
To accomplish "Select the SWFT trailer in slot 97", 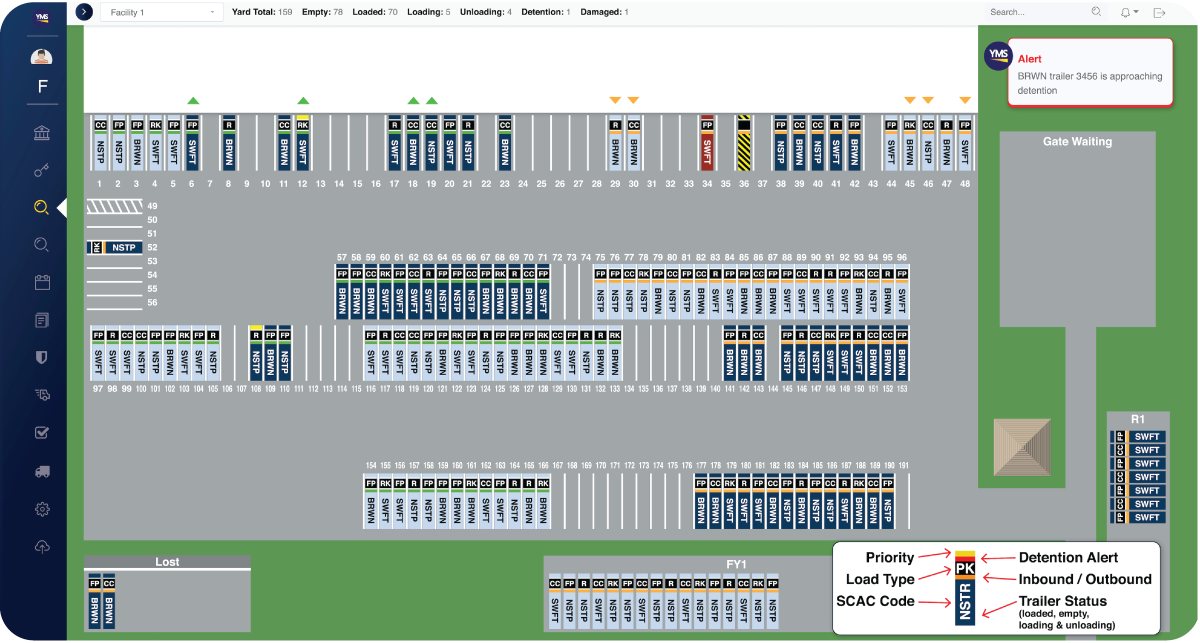I will coord(98,354).
